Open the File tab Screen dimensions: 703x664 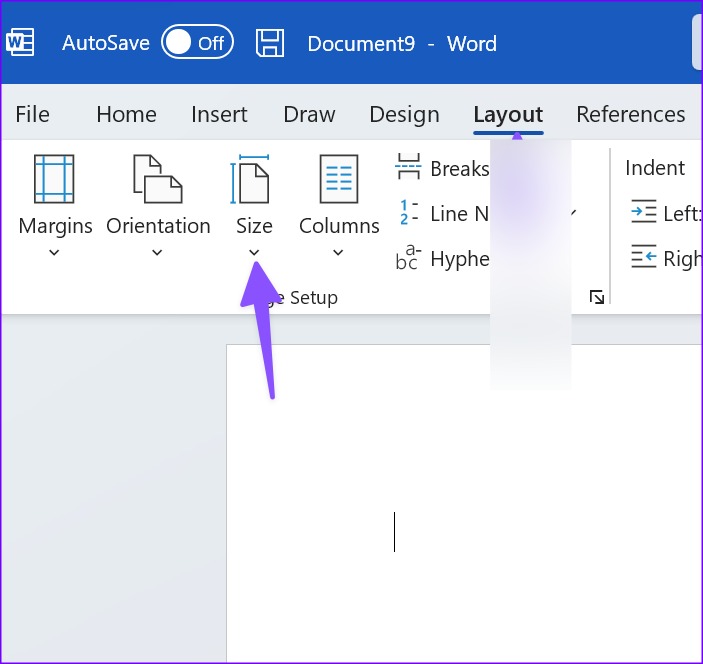pyautogui.click(x=32, y=114)
